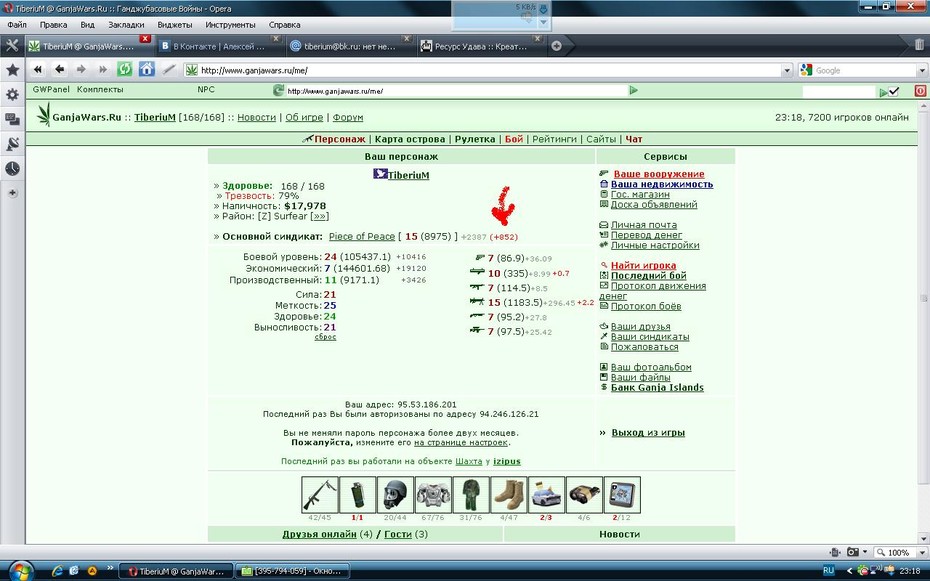
Task: Open the Закладки menu
Action: point(126,25)
